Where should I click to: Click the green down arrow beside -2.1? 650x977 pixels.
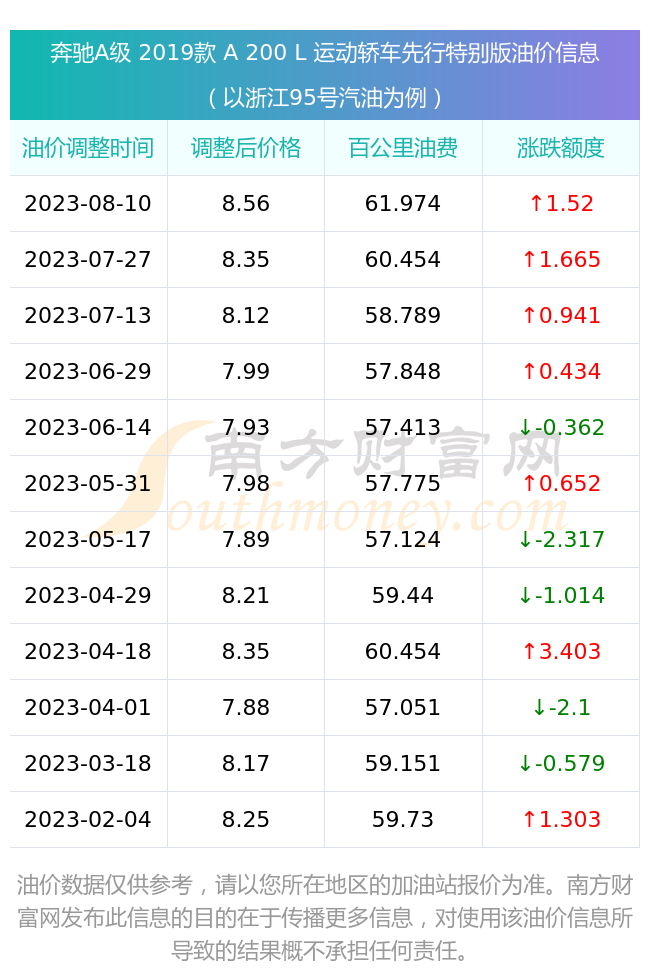pos(539,707)
